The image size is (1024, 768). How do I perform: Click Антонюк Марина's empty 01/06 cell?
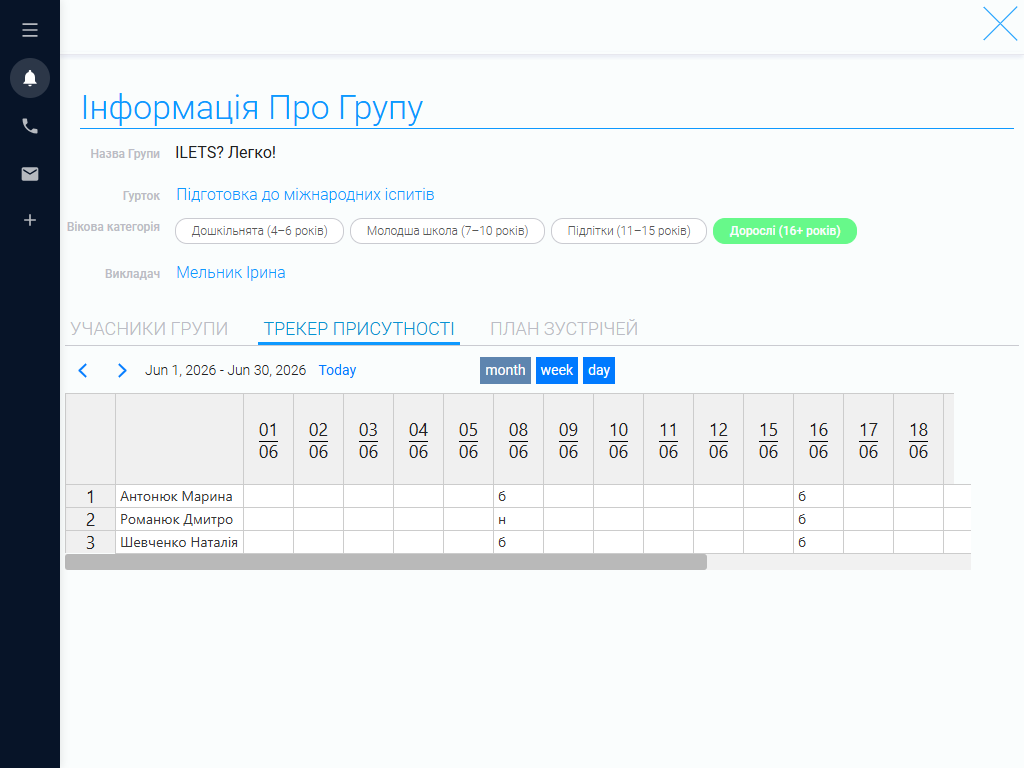click(268, 496)
